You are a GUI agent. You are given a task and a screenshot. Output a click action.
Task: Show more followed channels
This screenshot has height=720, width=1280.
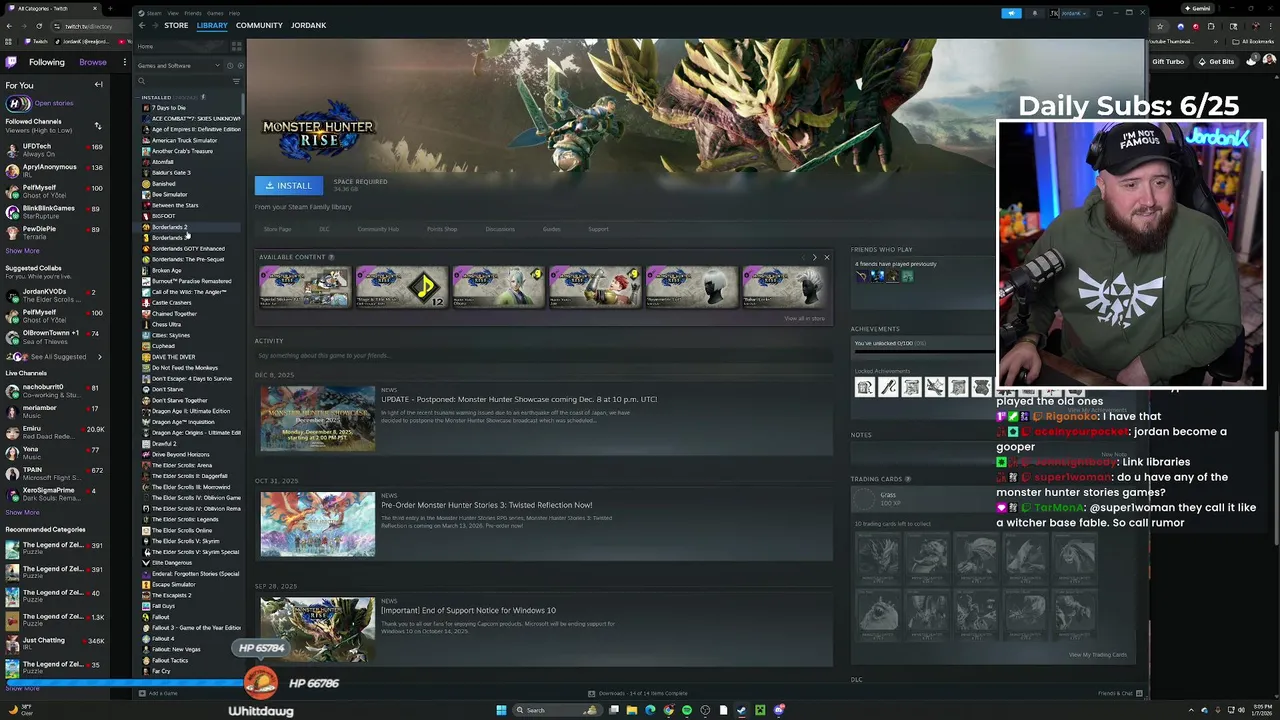coord(22,251)
